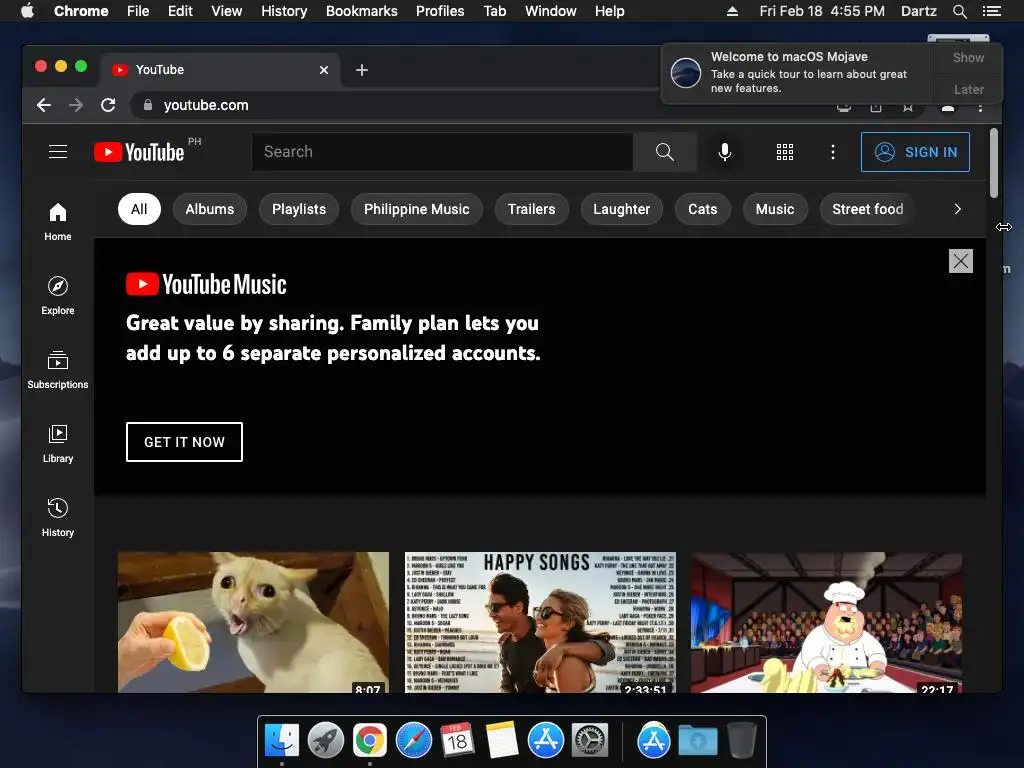Select the All filter chip
The width and height of the screenshot is (1024, 768).
tap(139, 209)
